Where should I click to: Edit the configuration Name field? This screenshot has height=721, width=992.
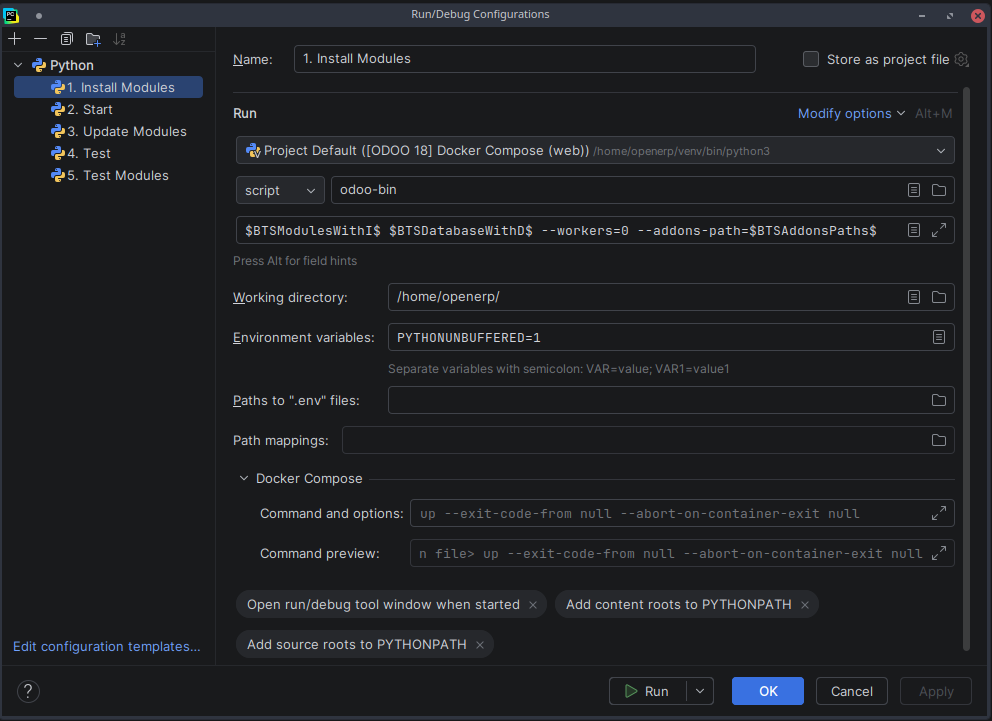(x=524, y=59)
